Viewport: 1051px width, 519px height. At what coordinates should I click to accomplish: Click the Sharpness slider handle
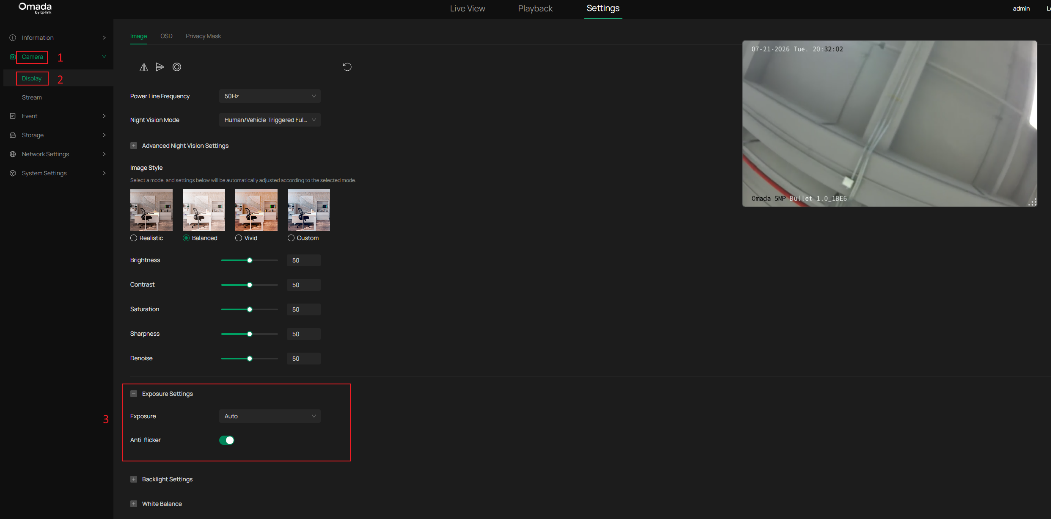249,334
